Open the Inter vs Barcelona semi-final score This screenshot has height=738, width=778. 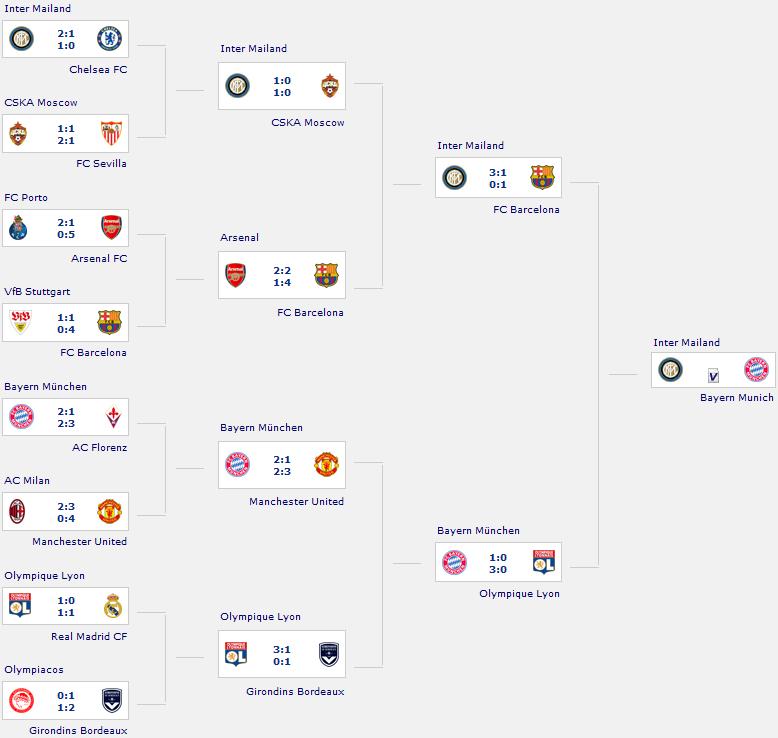(x=498, y=178)
